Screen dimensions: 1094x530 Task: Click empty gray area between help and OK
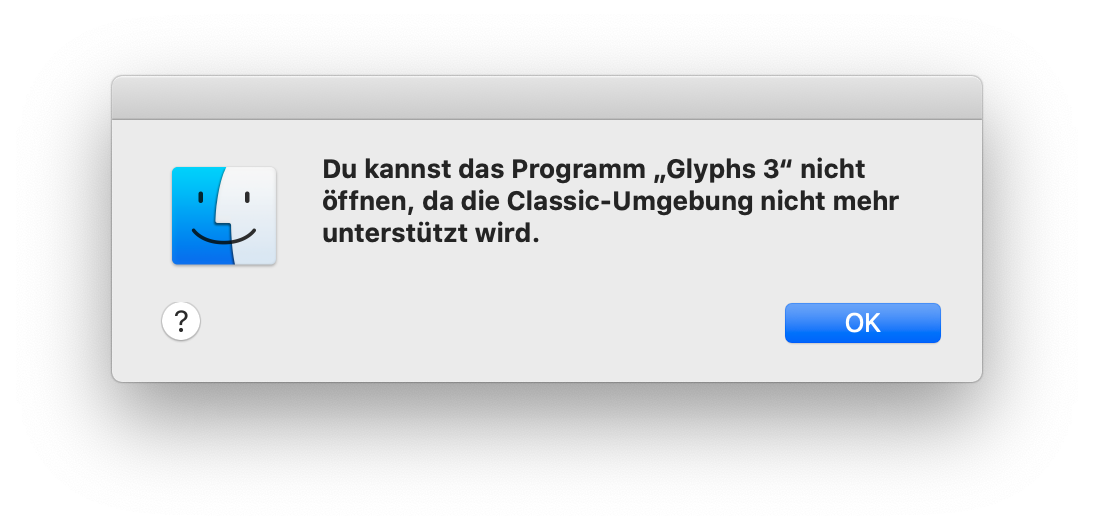488,322
